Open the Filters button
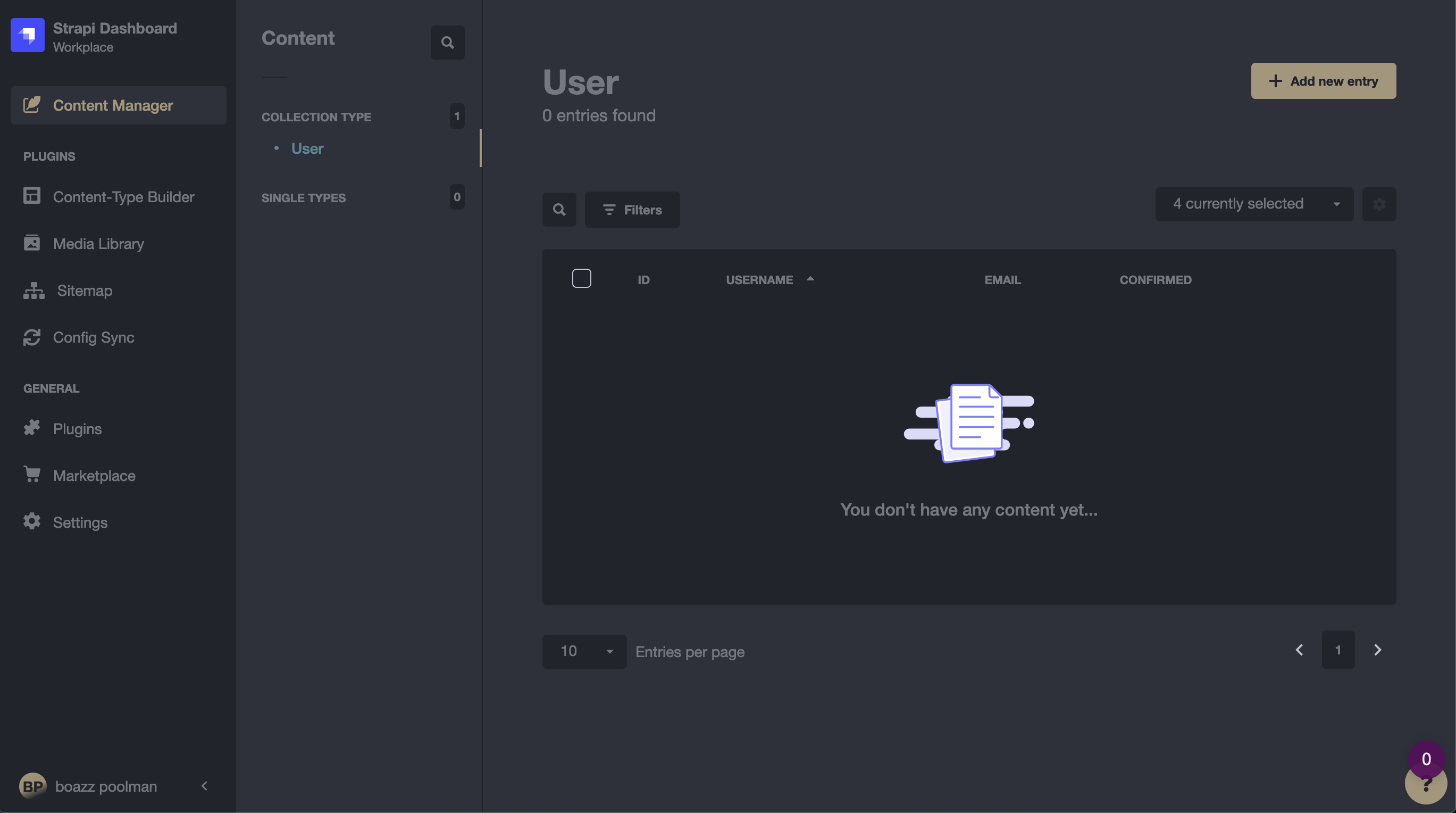 click(x=632, y=210)
